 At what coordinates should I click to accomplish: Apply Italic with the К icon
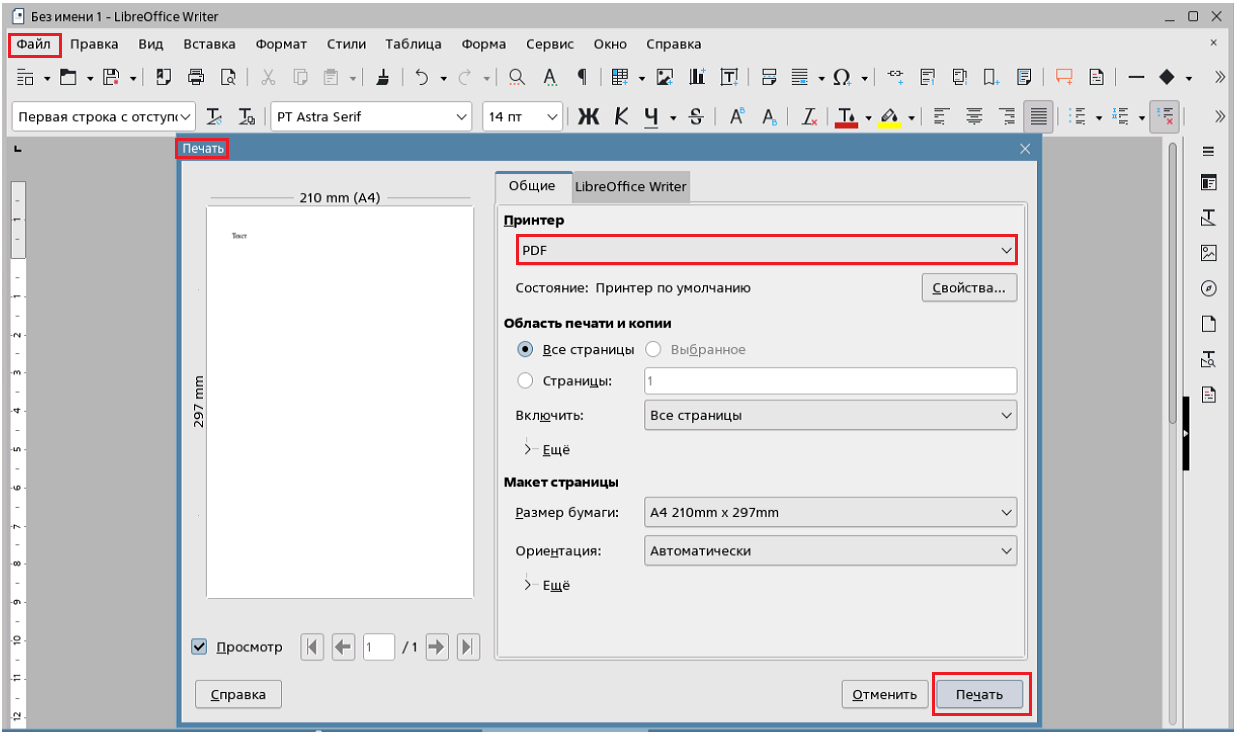click(x=621, y=117)
